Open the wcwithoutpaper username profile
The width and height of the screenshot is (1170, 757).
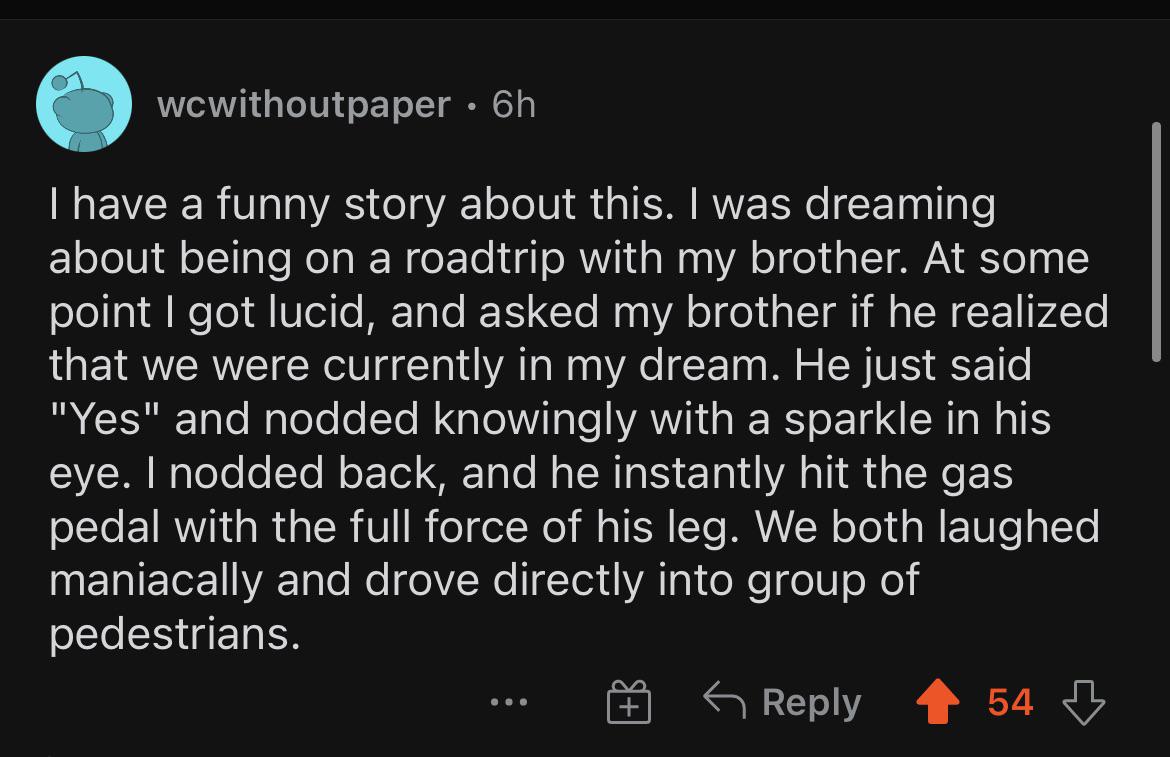click(304, 104)
